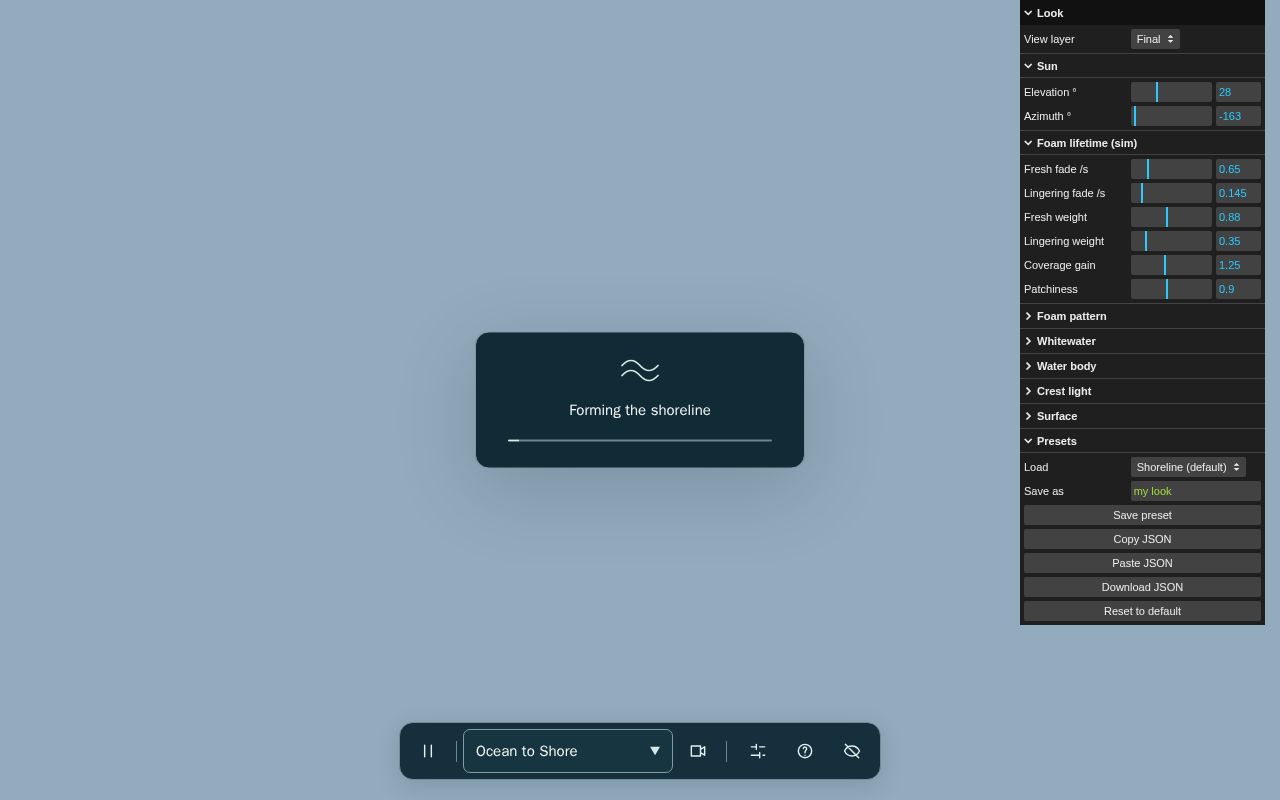The image size is (1280, 800).
Task: Click Reset to default button
Action: (1142, 611)
